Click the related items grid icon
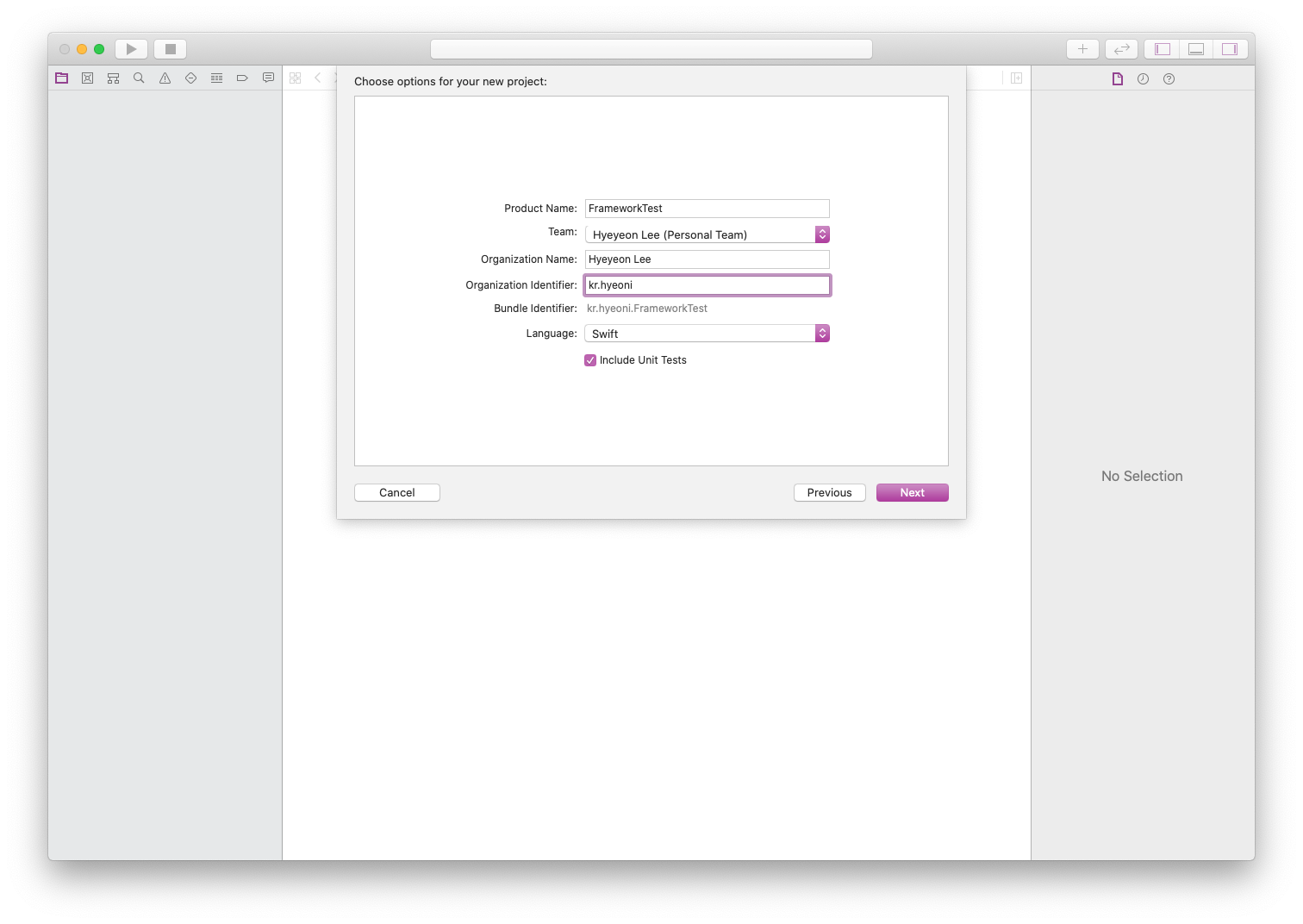The height and width of the screenshot is (924, 1303). 296,78
